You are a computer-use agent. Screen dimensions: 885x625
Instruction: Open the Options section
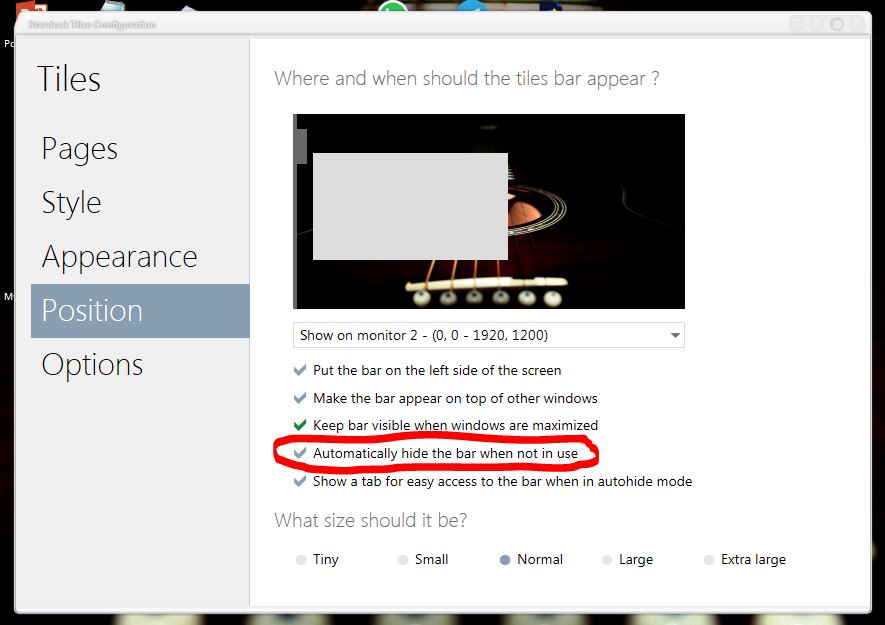pos(92,365)
